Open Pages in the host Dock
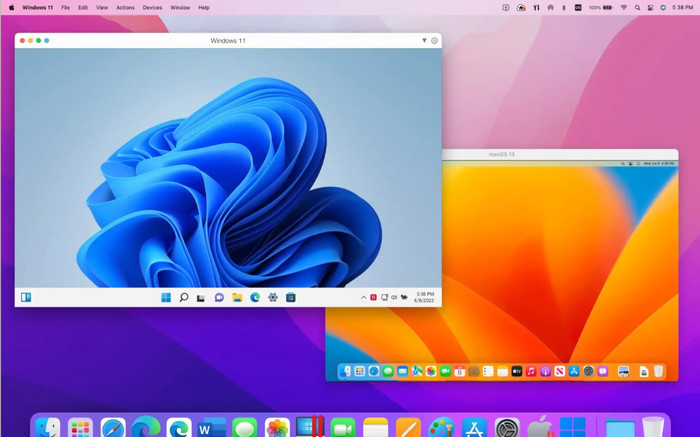This screenshot has width=700, height=437. (x=408, y=428)
